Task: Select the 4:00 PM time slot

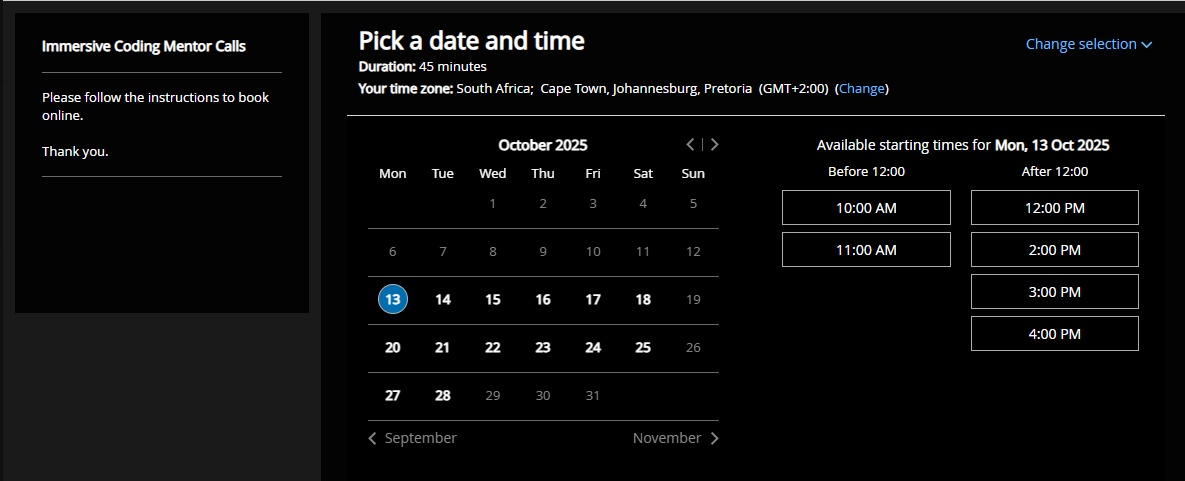Action: coord(1055,334)
